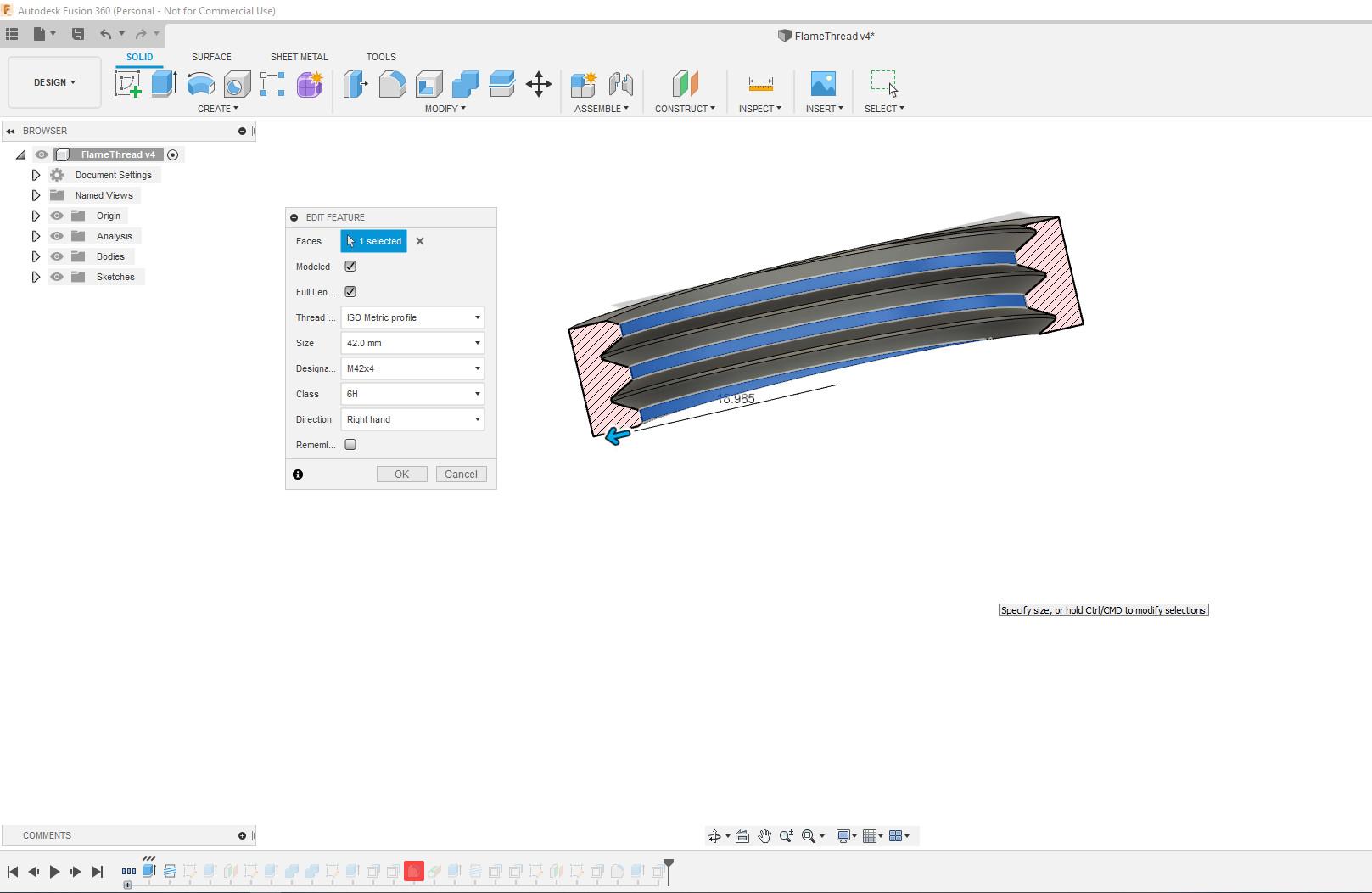
Task: Select the Combine tool
Action: tap(465, 84)
